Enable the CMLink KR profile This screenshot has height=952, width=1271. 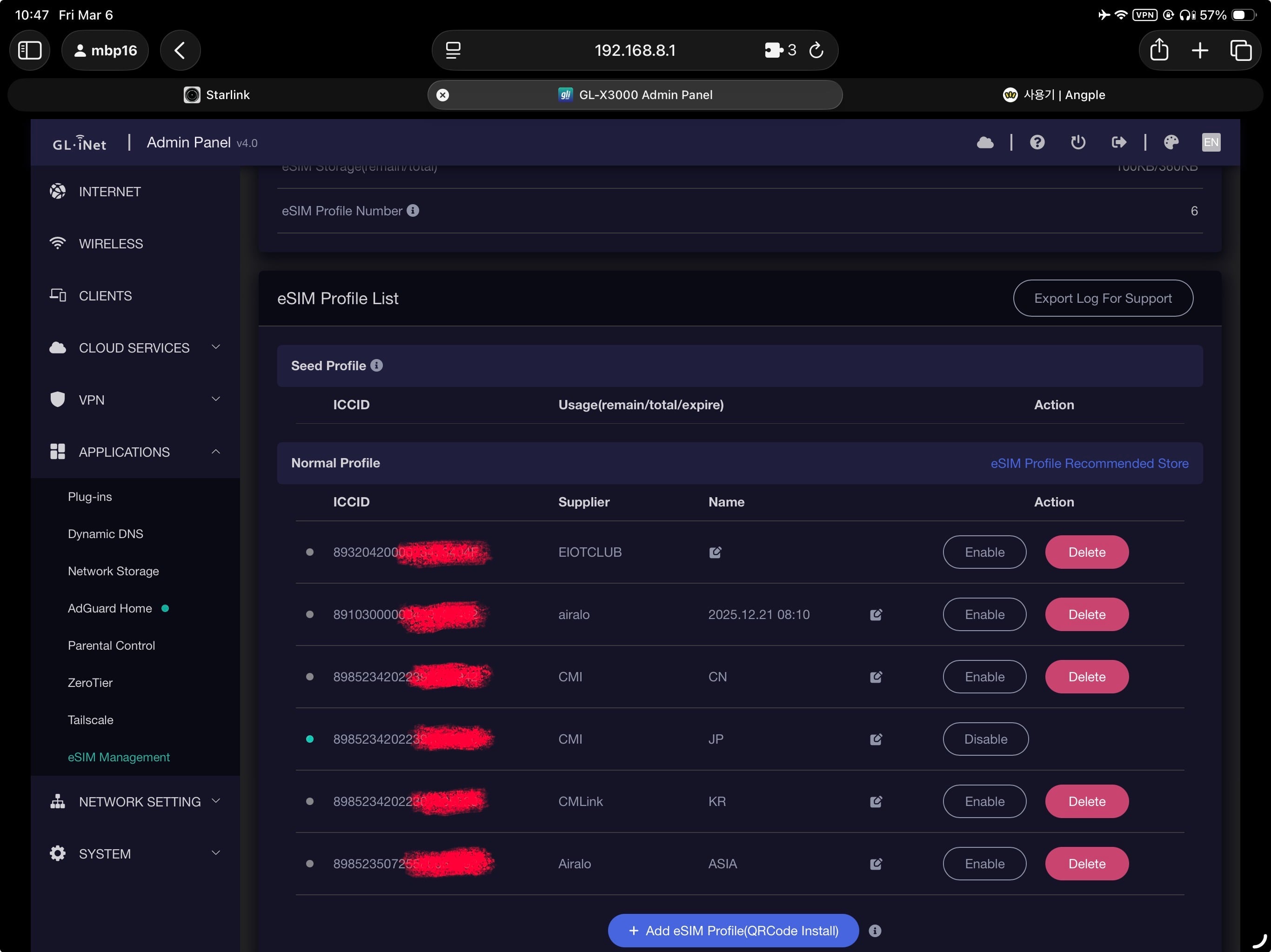(984, 801)
